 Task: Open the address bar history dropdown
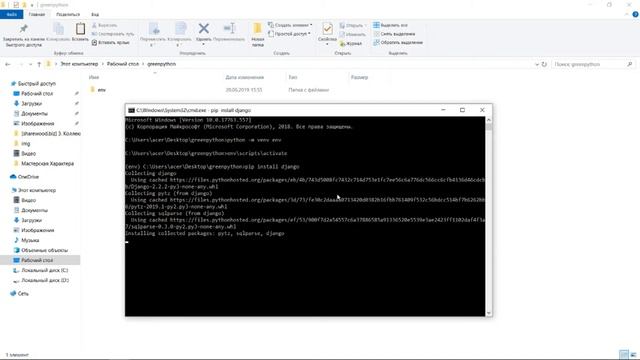coord(537,64)
